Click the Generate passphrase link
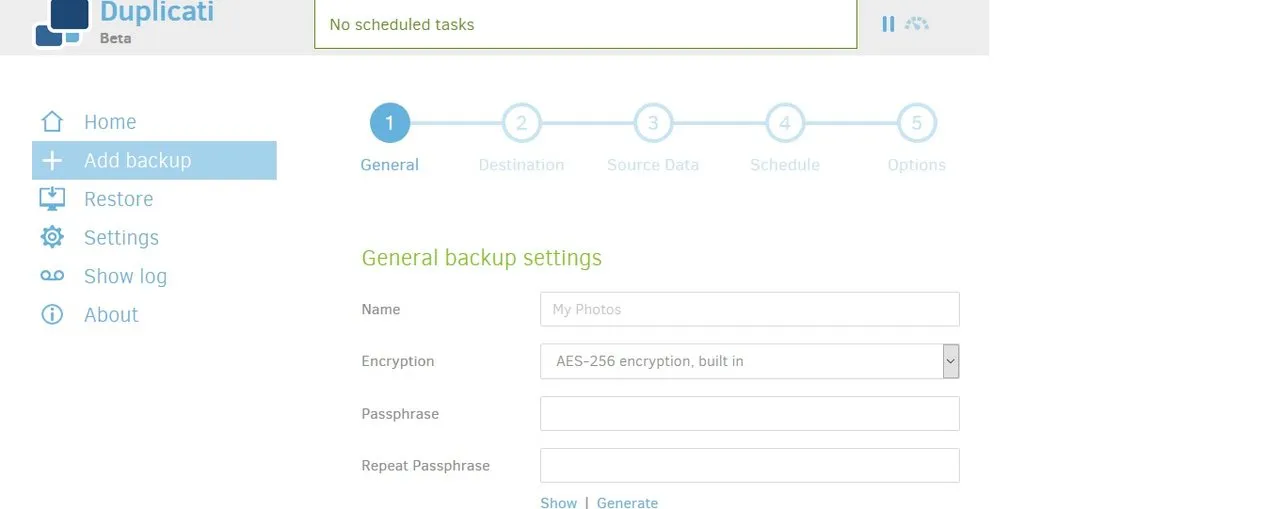The height and width of the screenshot is (509, 1280). 627,503
